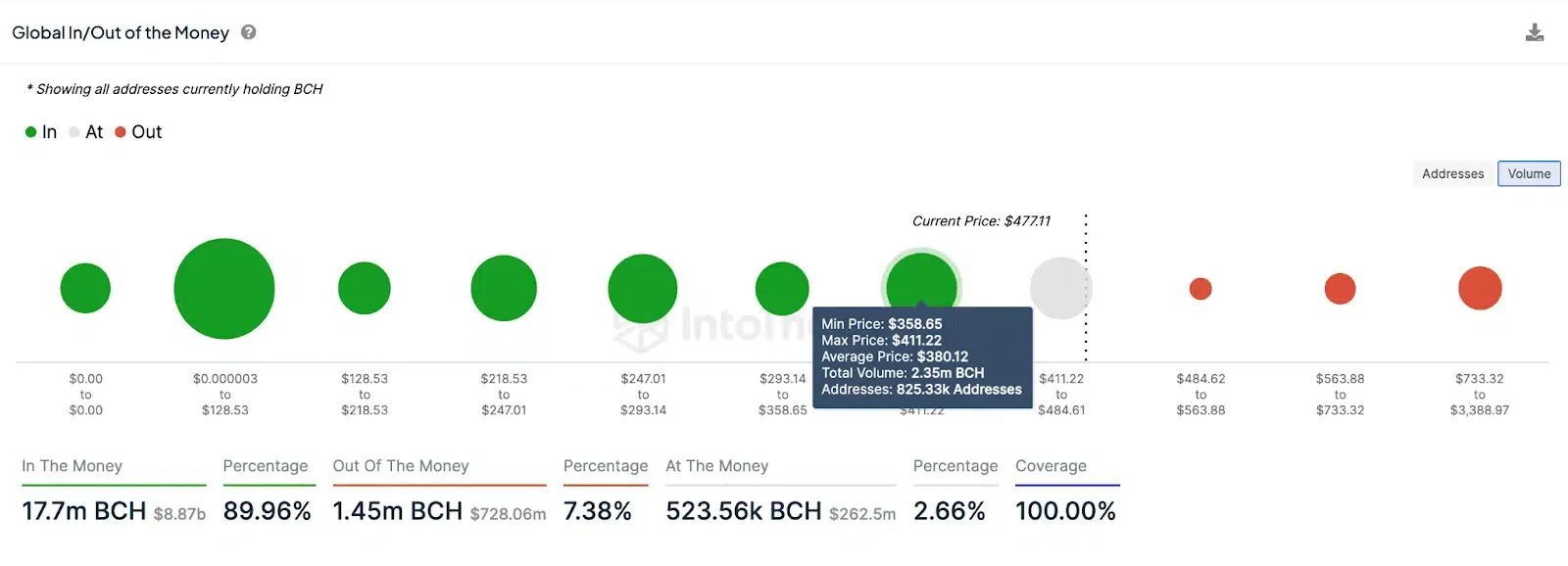Select the Volume view tab

pyautogui.click(x=1529, y=173)
